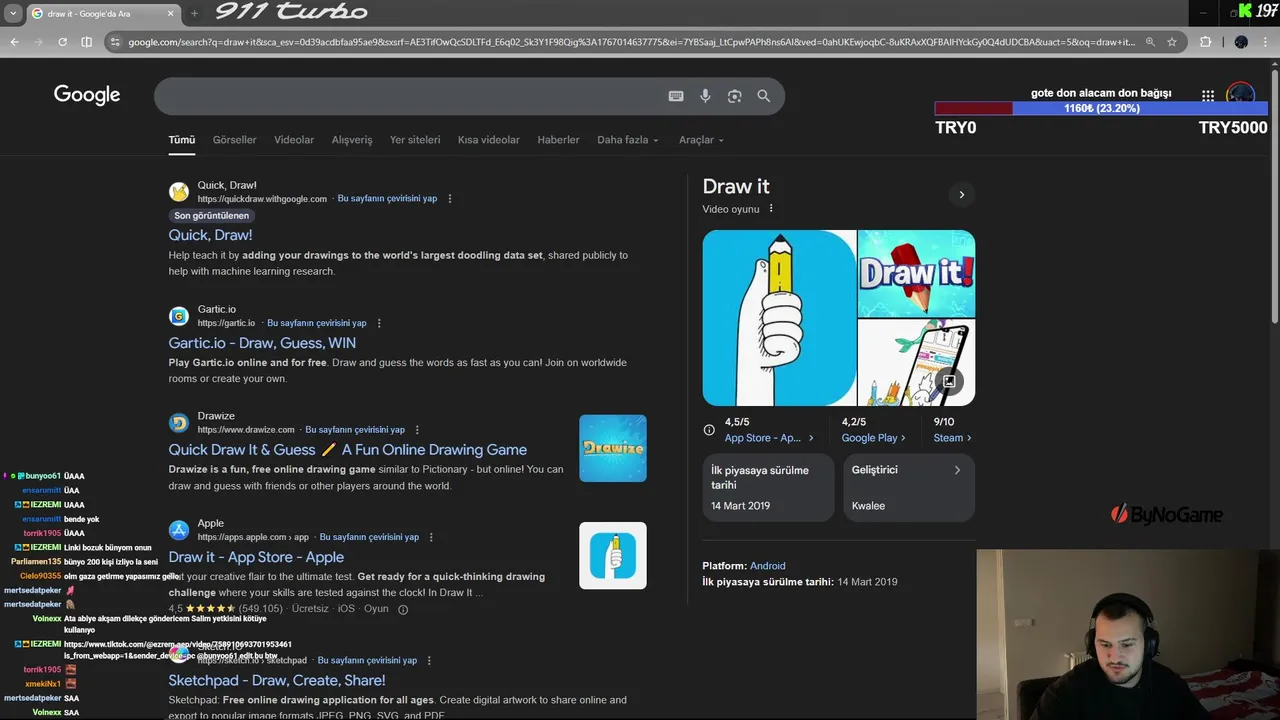Click the site info icon in address bar
This screenshot has width=1280, height=720.
116,42
